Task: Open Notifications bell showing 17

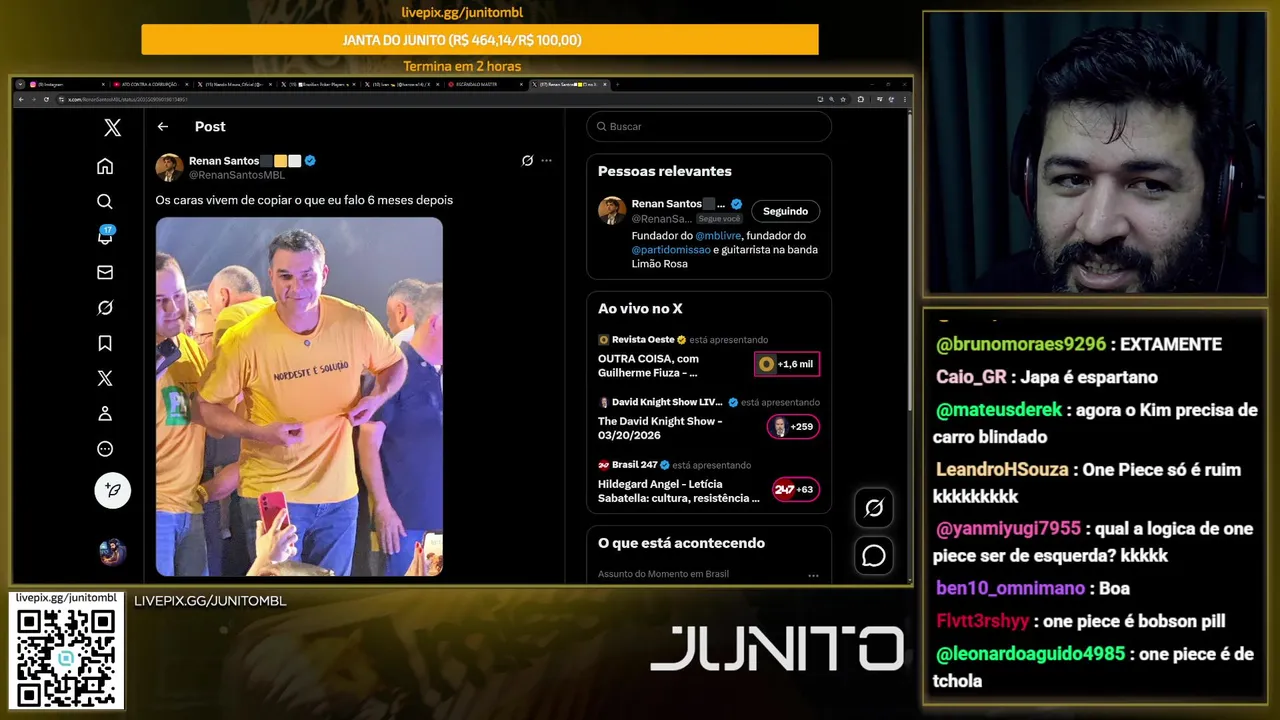Action: coord(105,236)
